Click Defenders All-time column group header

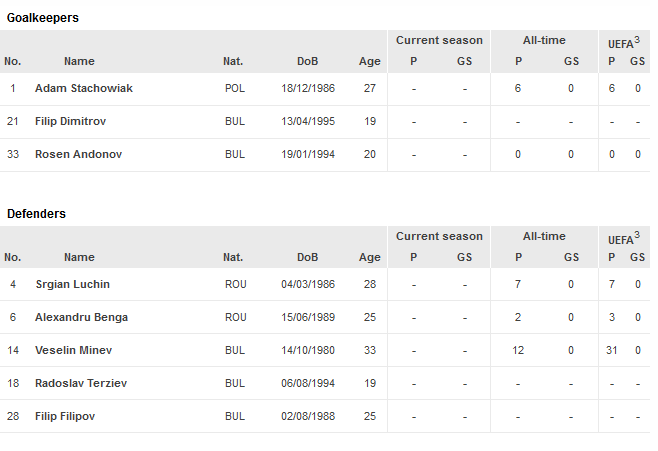pyautogui.click(x=544, y=237)
